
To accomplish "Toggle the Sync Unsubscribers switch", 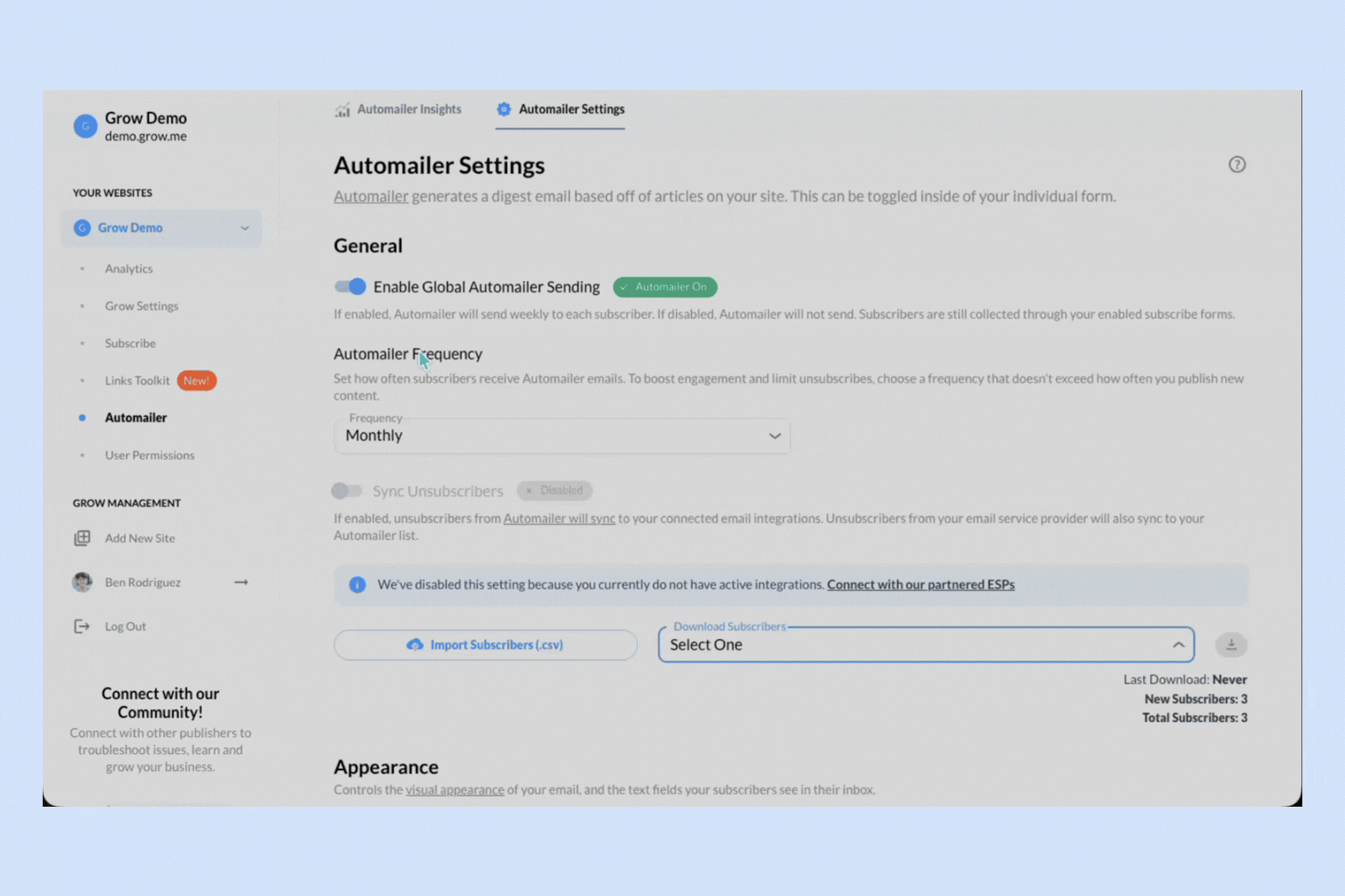I will tap(346, 491).
